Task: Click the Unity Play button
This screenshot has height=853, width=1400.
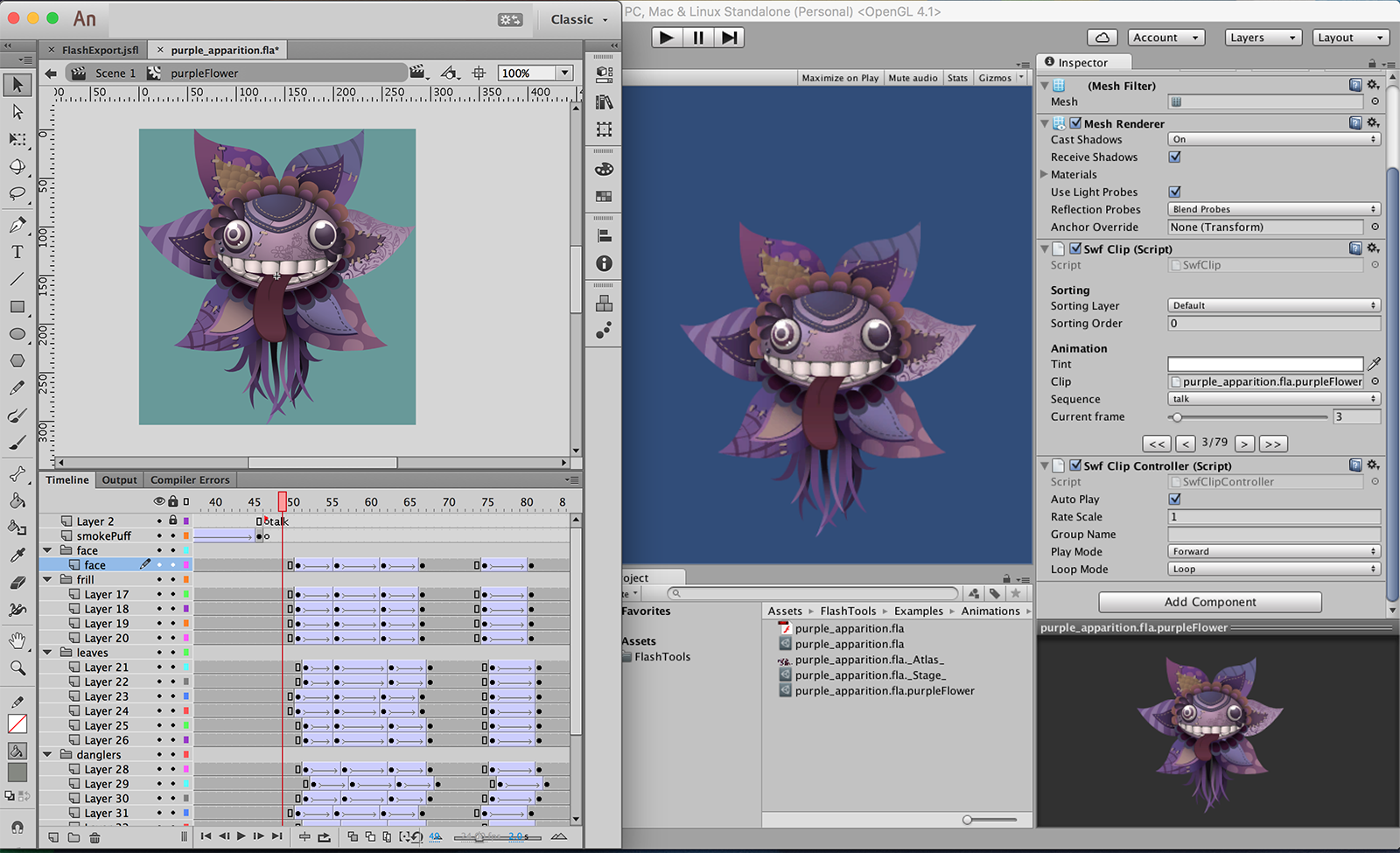Action: pyautogui.click(x=666, y=38)
